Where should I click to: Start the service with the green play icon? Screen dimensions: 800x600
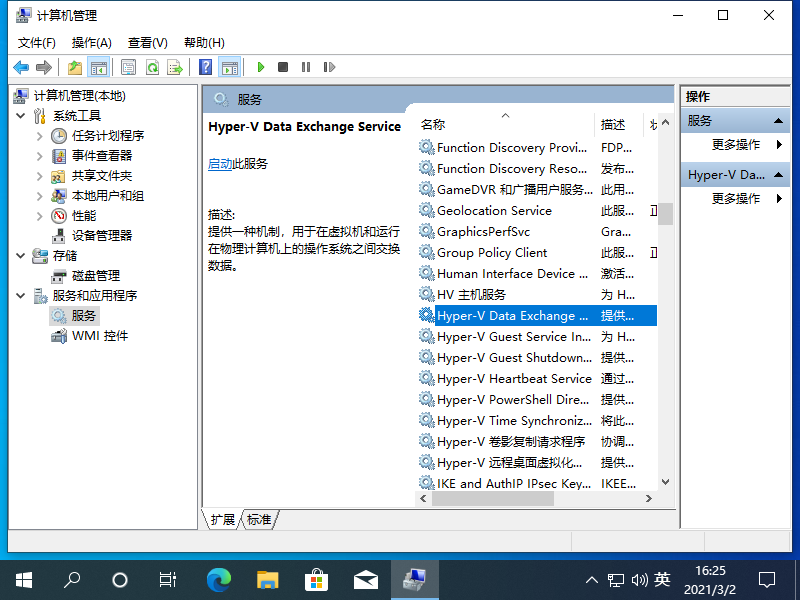[261, 67]
